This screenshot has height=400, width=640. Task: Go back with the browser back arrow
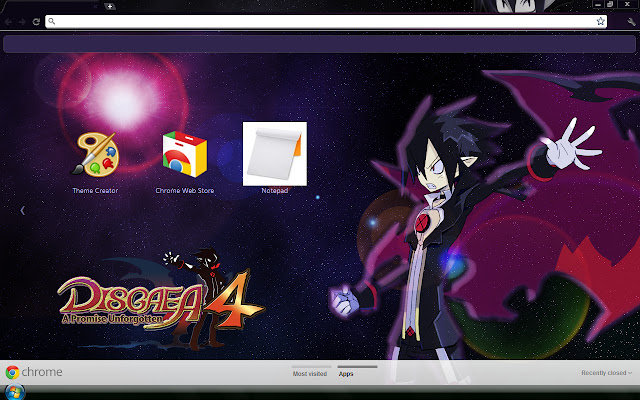(9, 22)
